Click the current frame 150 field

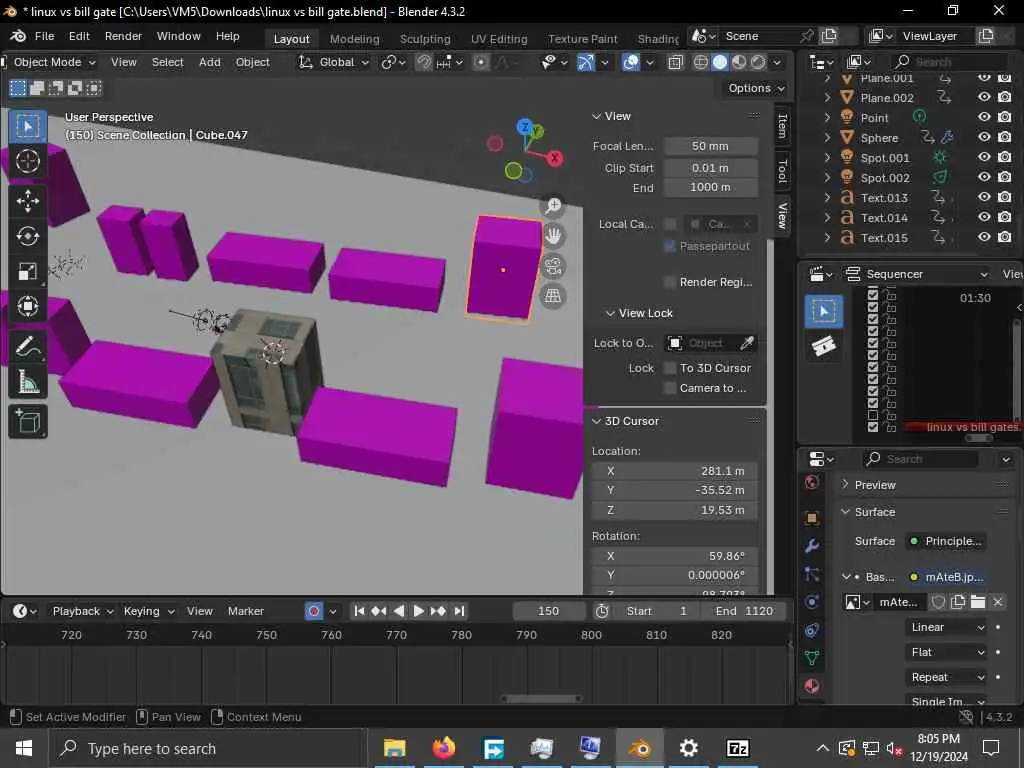coord(549,611)
